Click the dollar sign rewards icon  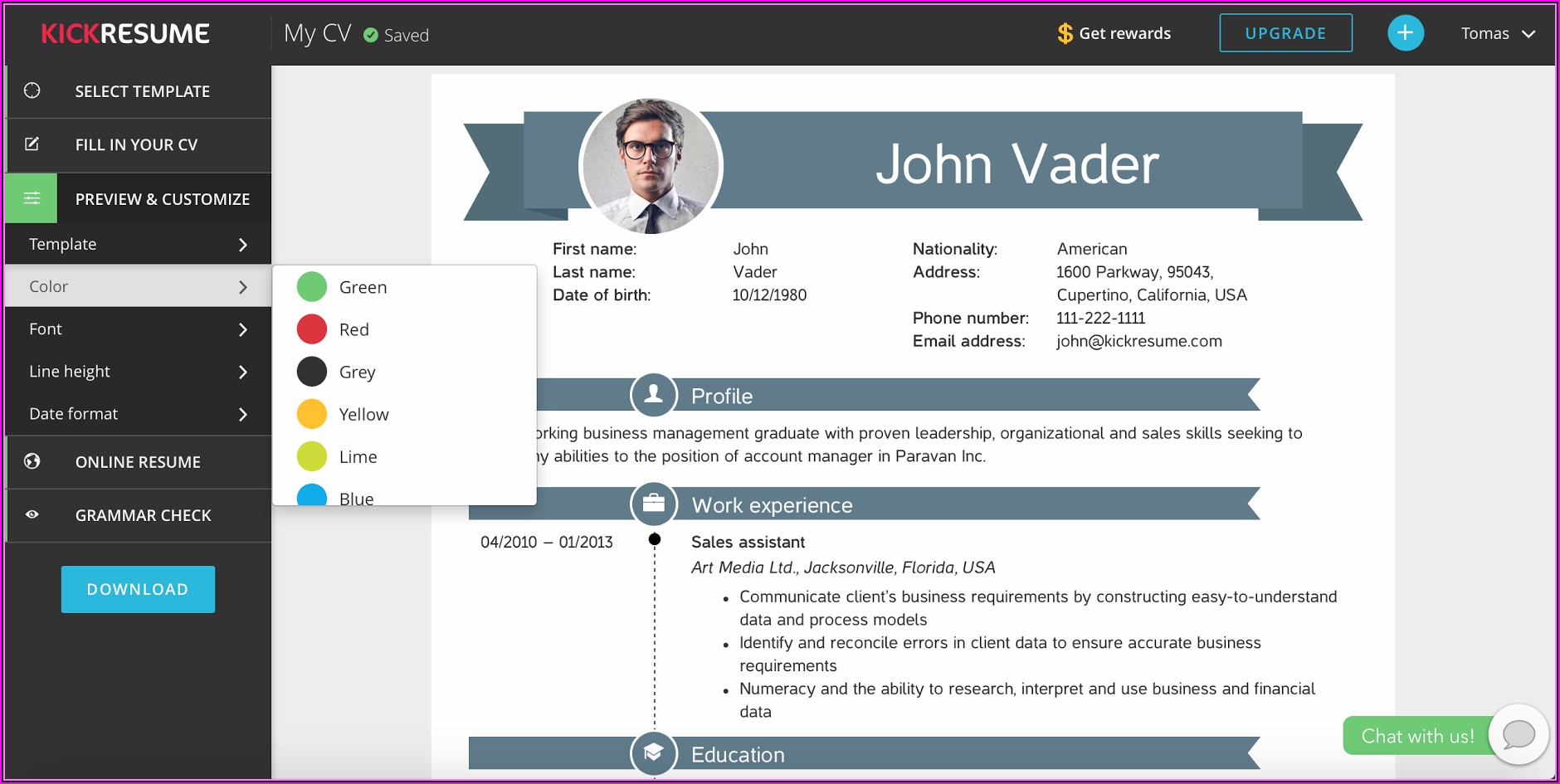(1065, 34)
